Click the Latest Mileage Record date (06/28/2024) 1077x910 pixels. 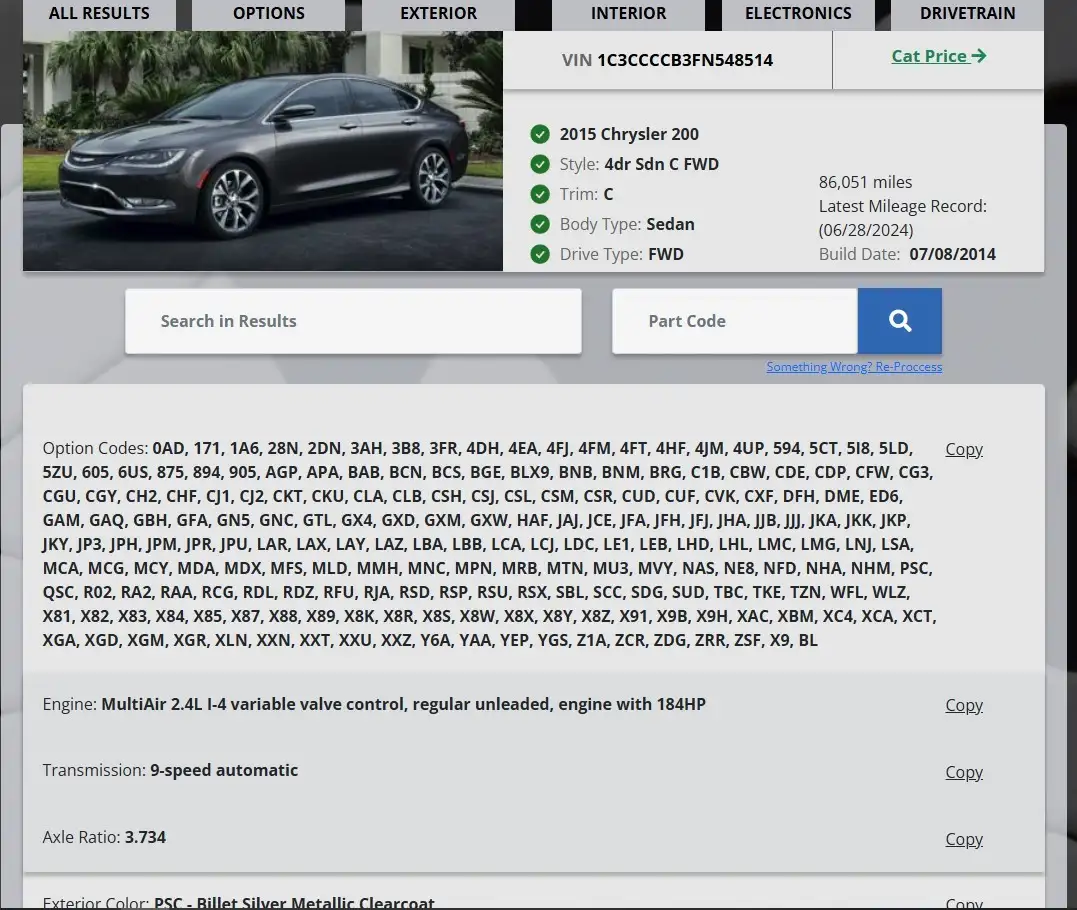(x=865, y=230)
